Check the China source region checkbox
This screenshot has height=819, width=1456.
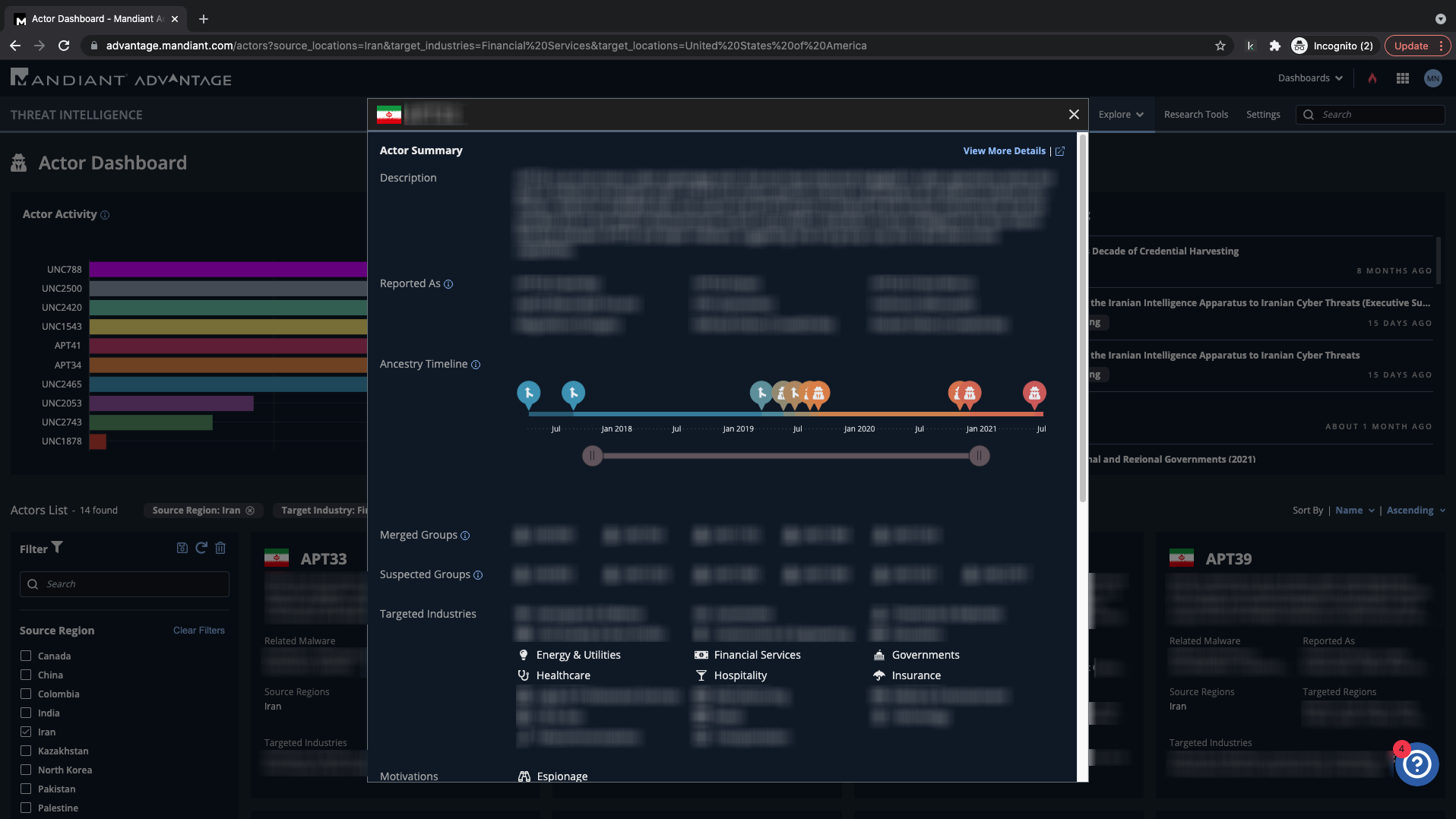[26, 675]
